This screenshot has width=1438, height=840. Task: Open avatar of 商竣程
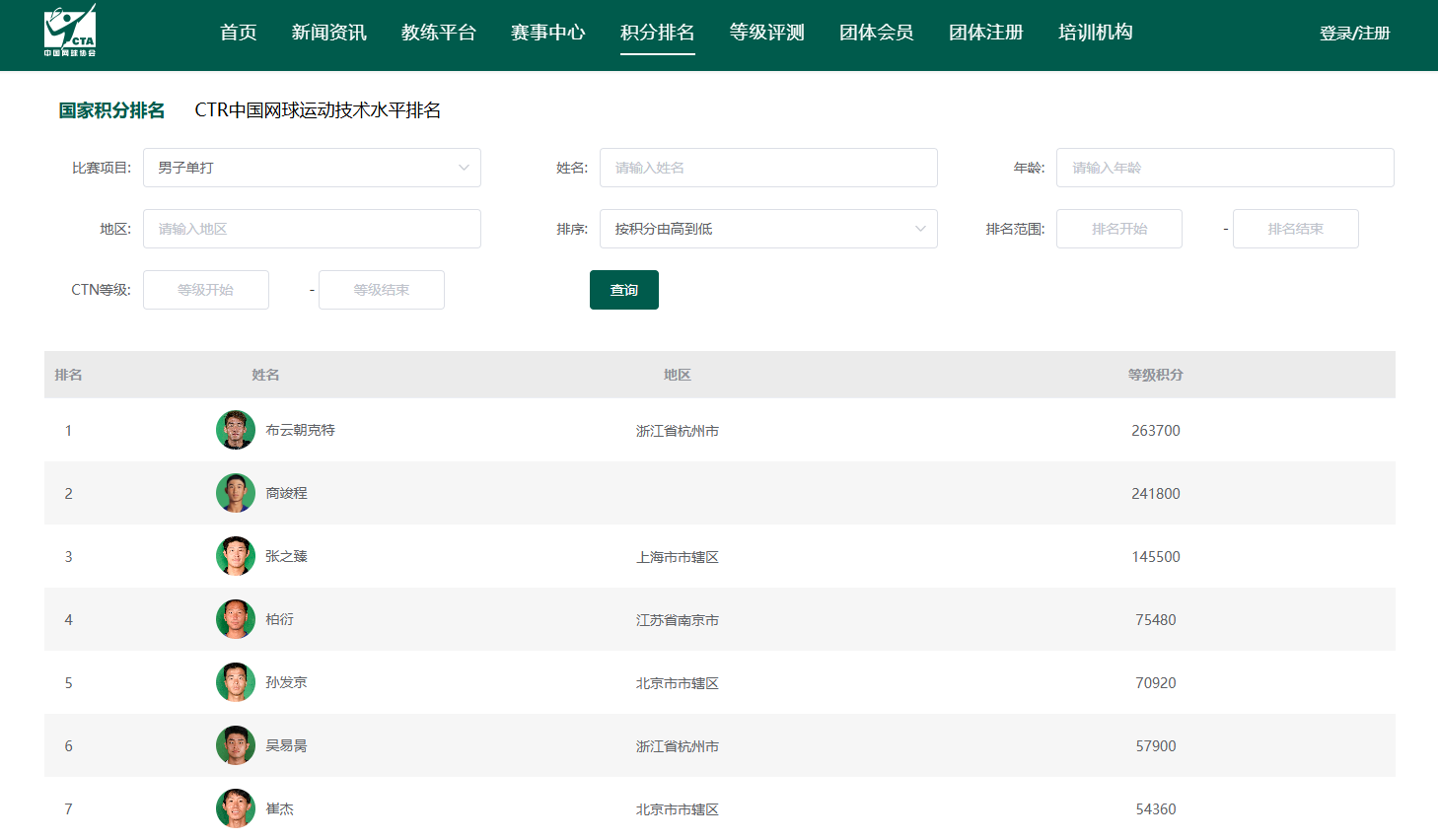pos(236,493)
